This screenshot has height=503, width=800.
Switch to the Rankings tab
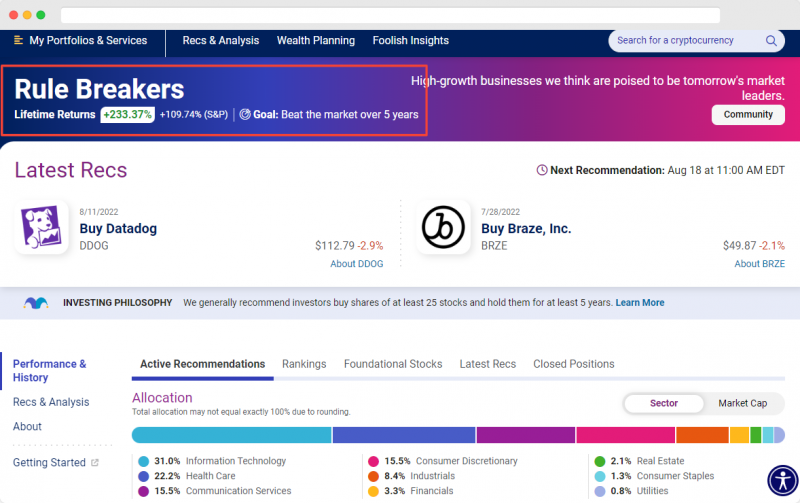point(304,364)
